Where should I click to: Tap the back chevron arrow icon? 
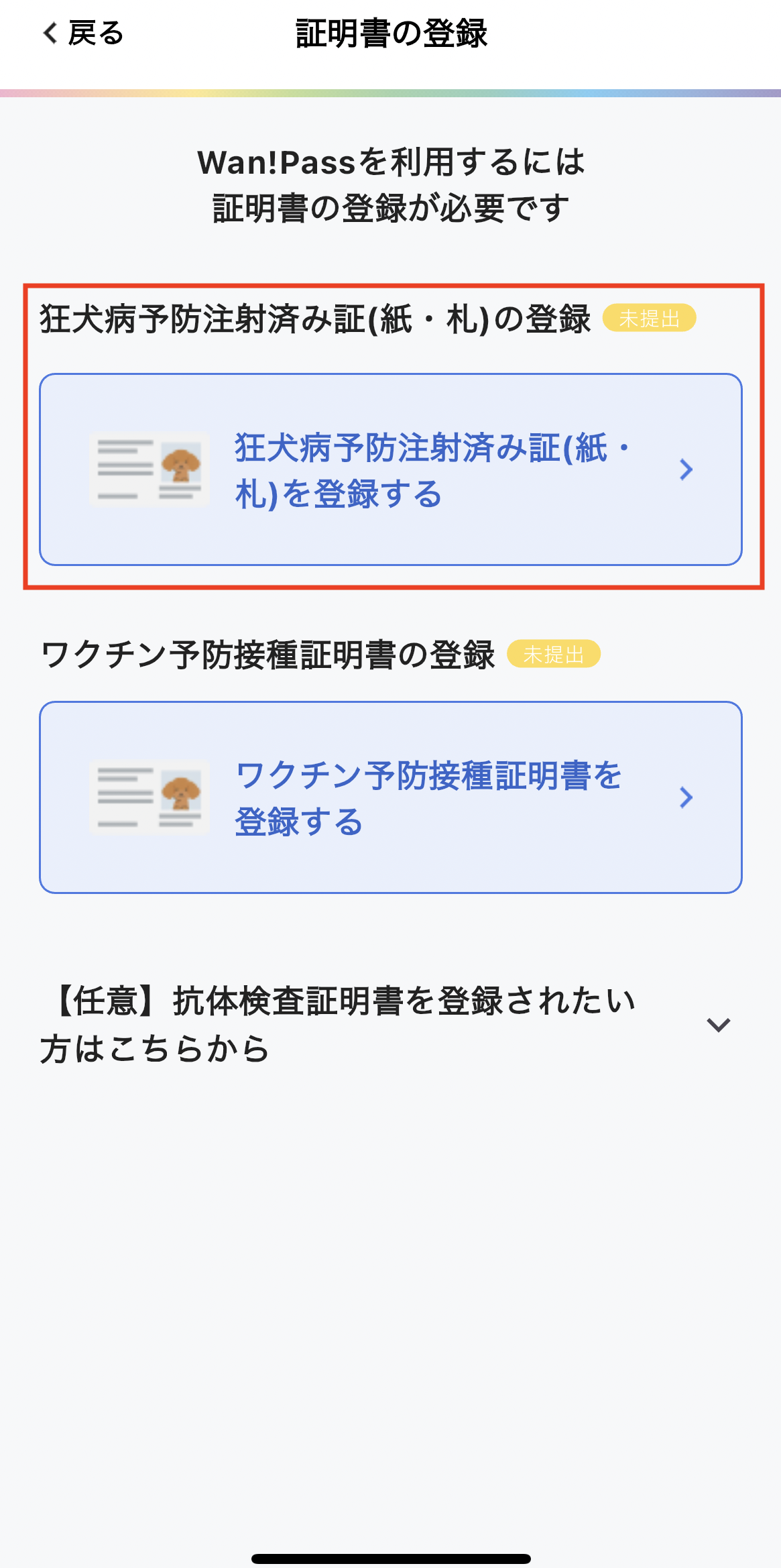tap(50, 33)
